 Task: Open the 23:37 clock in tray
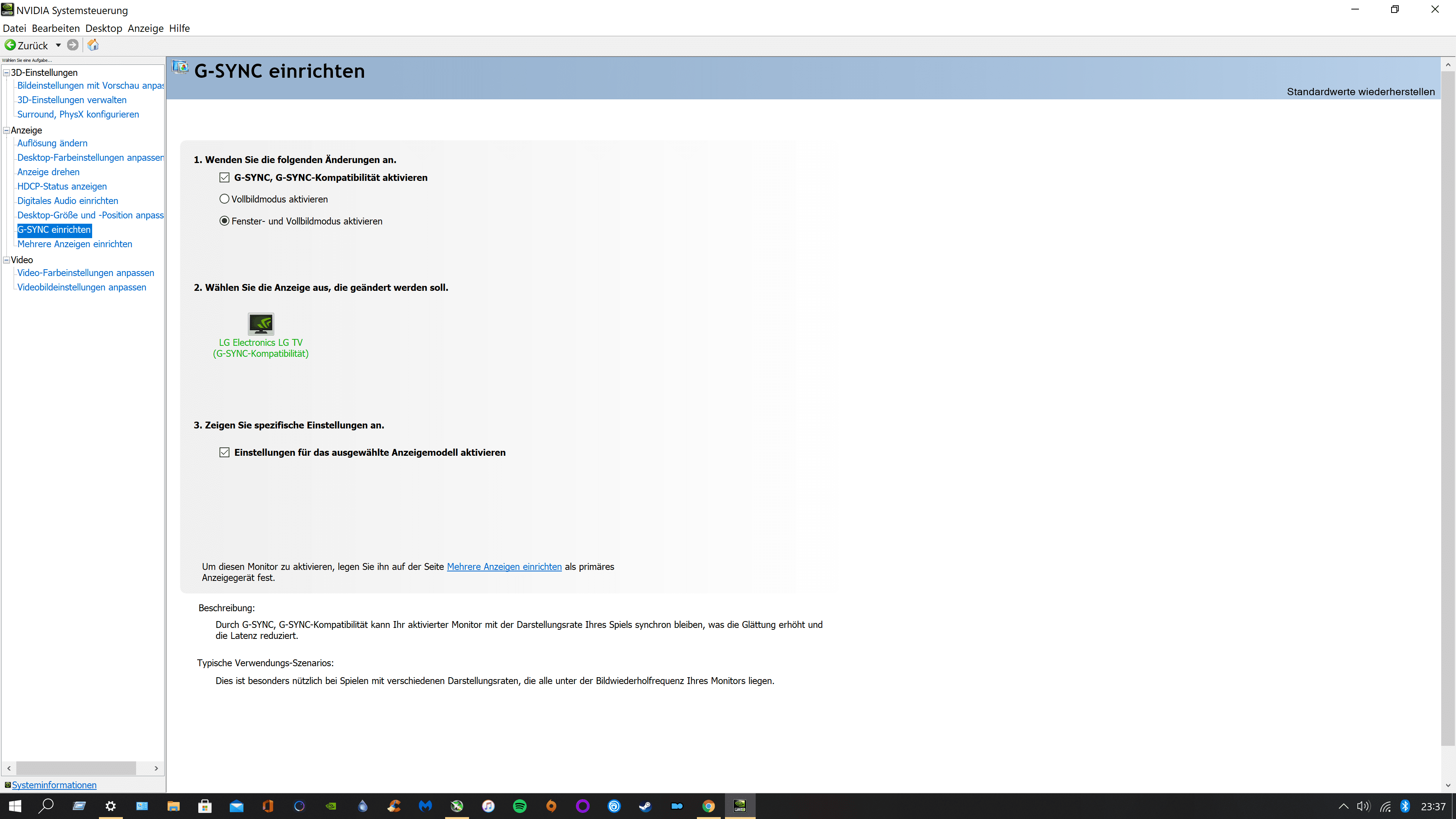[x=1433, y=806]
